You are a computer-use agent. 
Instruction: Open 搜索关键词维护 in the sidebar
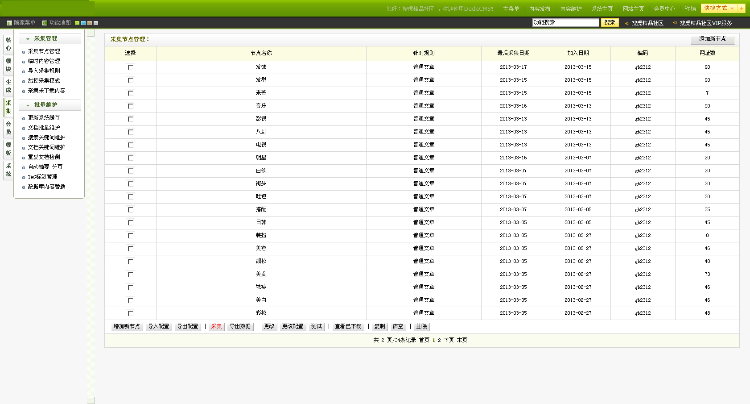pyautogui.click(x=46, y=138)
